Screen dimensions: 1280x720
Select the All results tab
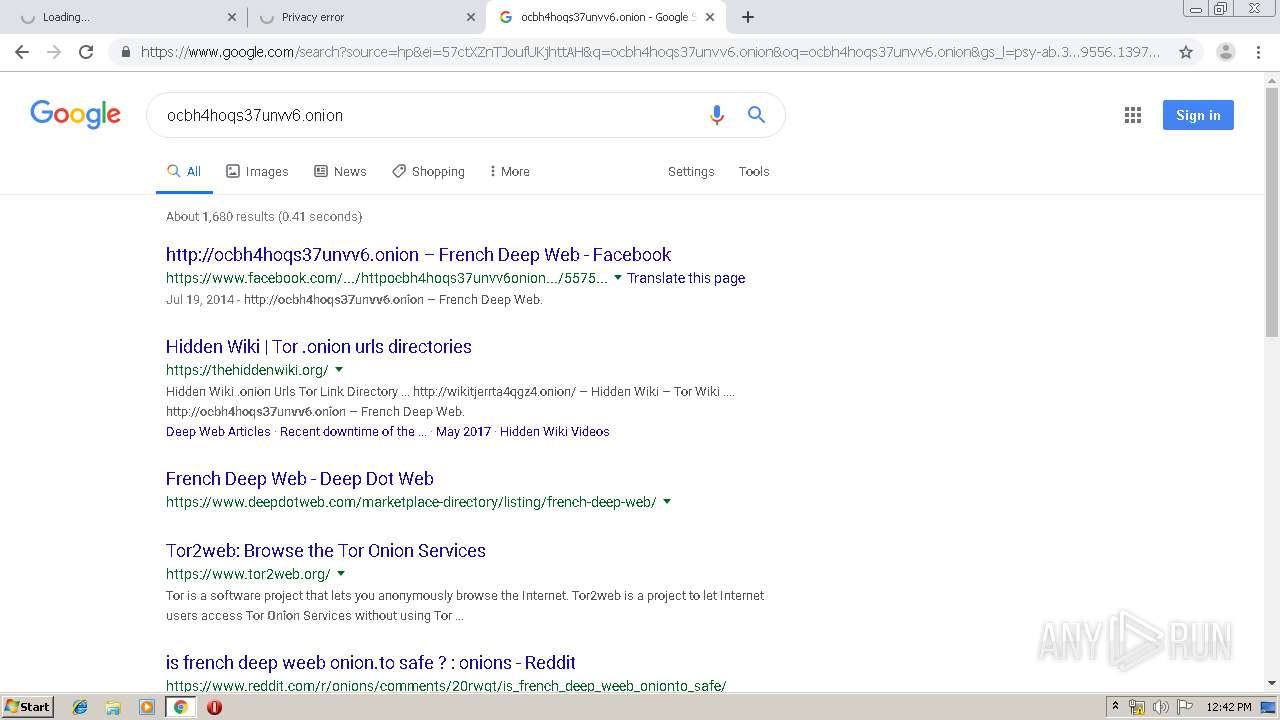[184, 172]
